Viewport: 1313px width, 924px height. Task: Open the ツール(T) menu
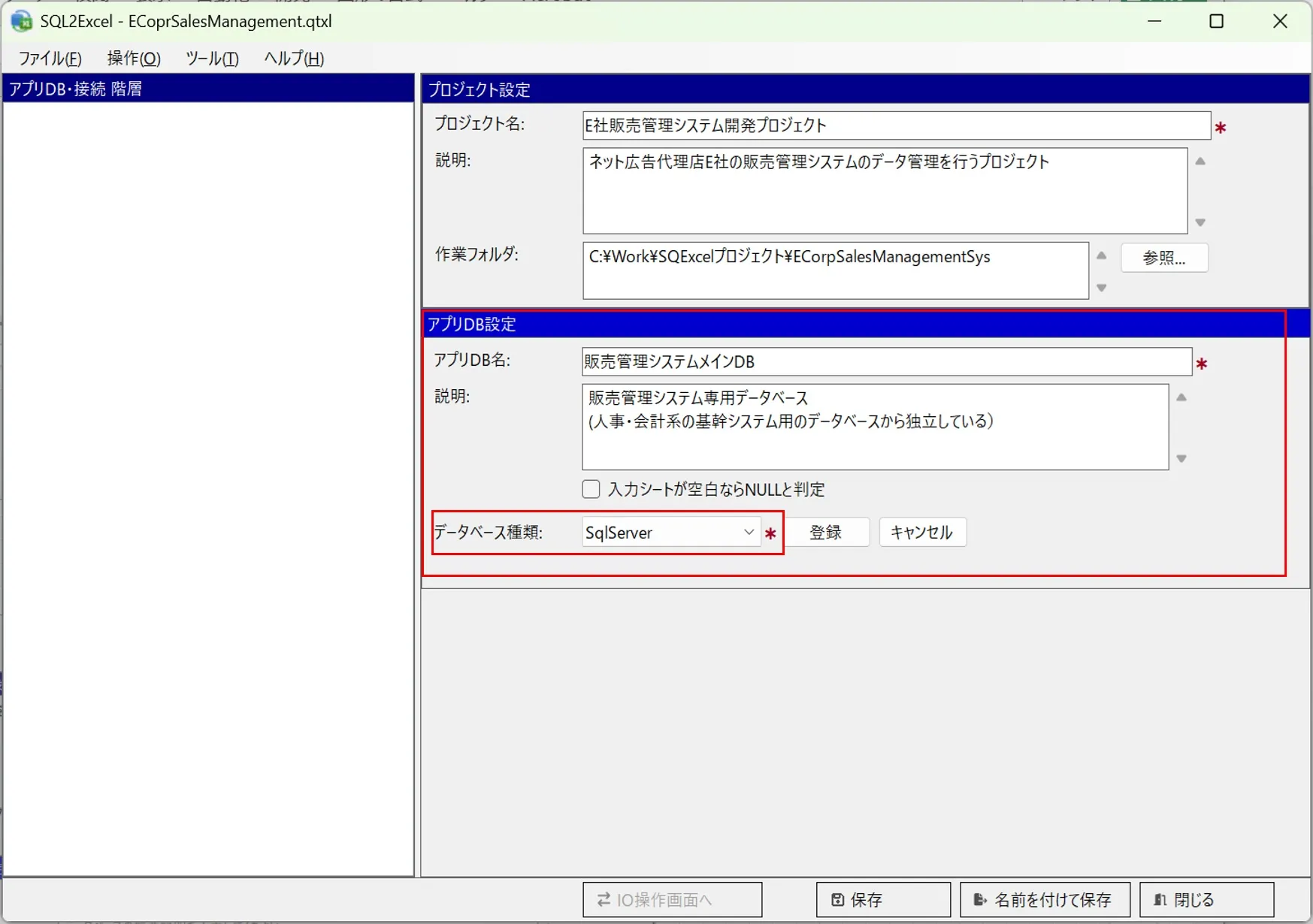coord(212,58)
